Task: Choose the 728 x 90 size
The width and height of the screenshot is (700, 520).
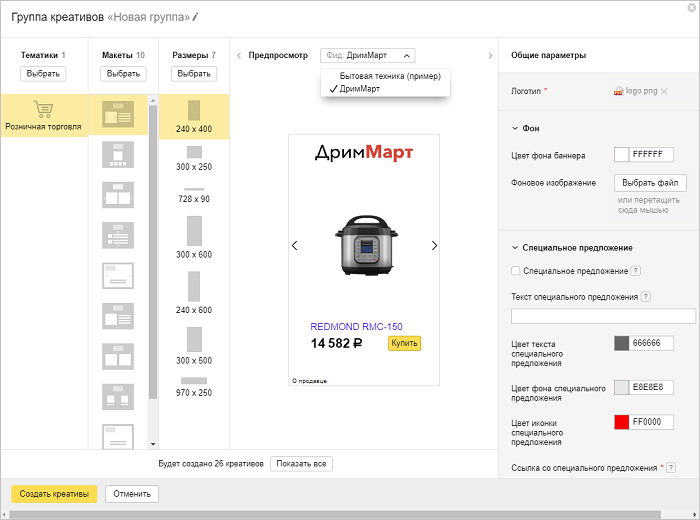Action: coord(194,196)
